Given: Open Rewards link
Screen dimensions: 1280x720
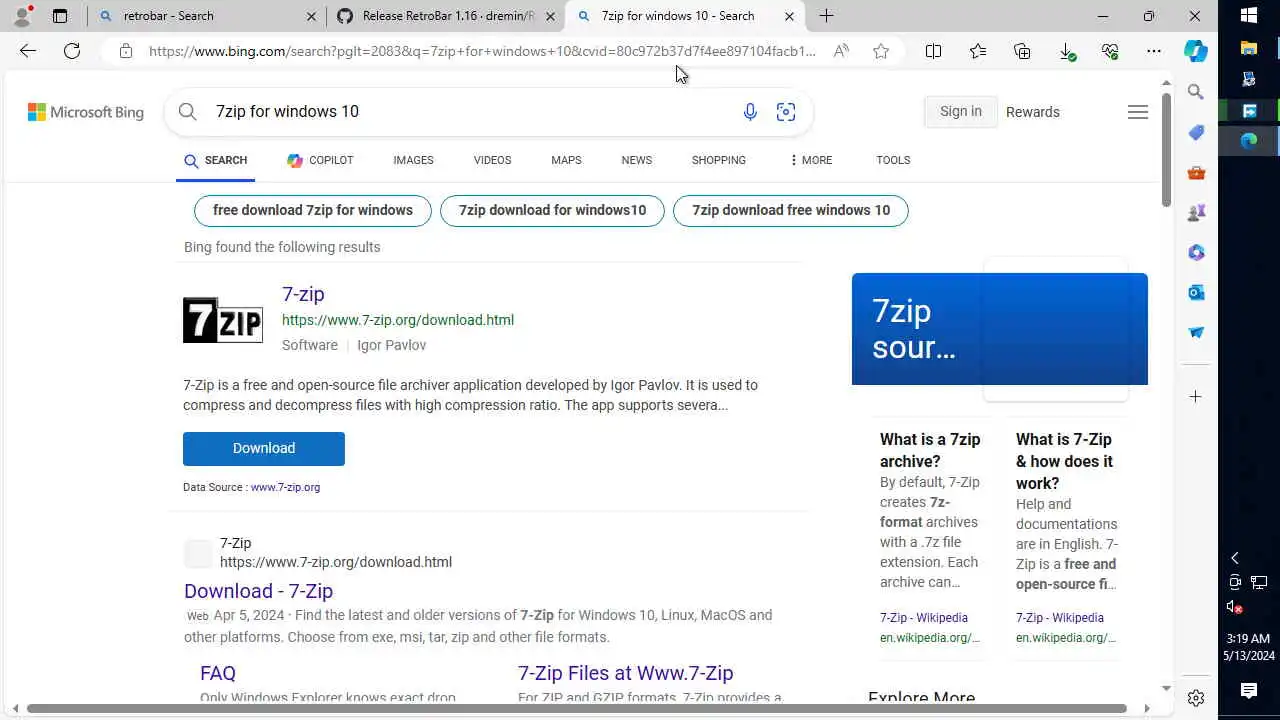Looking at the screenshot, I should pyautogui.click(x=1033, y=112).
